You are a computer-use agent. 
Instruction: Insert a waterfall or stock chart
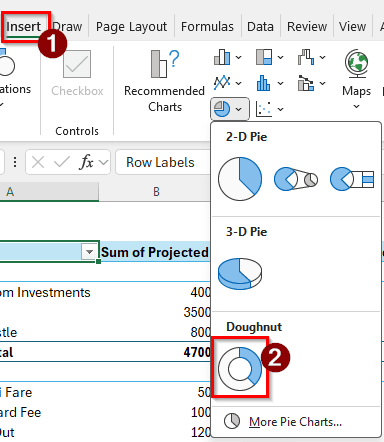306,57
